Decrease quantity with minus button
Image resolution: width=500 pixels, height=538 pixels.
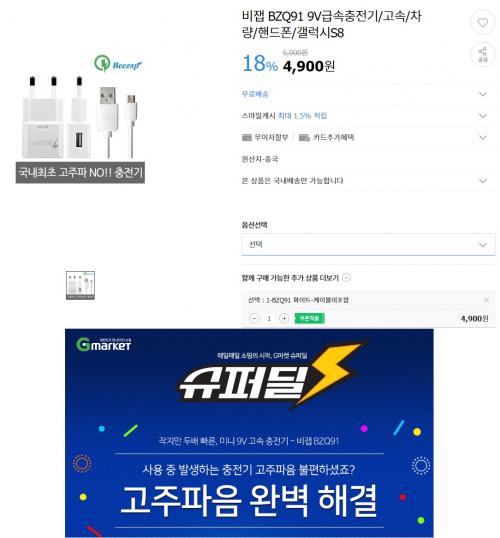pos(254,318)
